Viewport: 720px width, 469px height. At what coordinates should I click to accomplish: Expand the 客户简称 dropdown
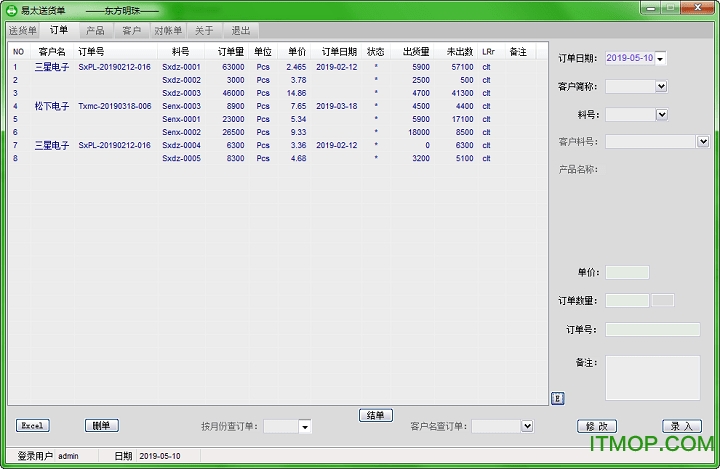[660, 87]
